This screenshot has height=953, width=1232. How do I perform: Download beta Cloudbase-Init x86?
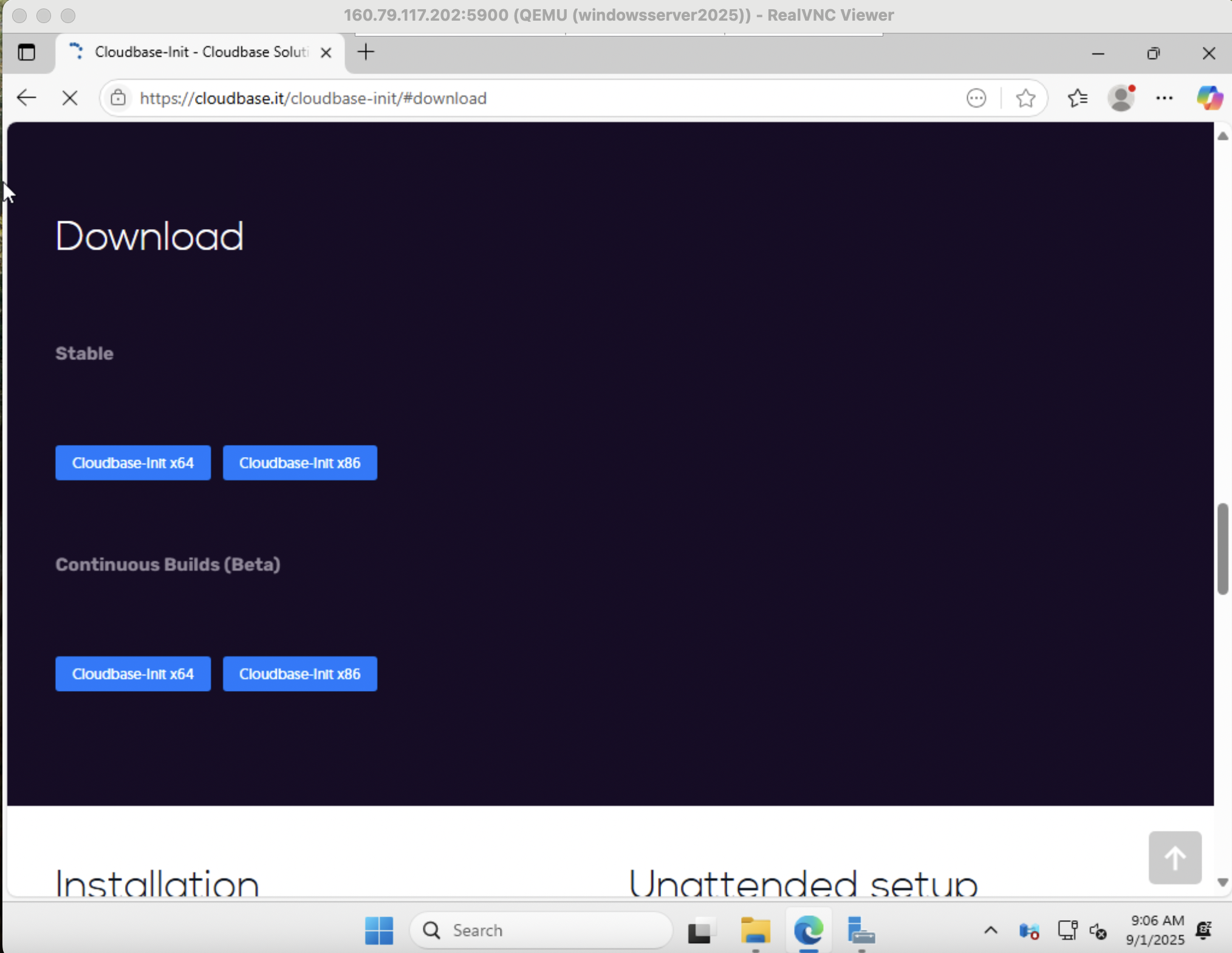tap(299, 673)
